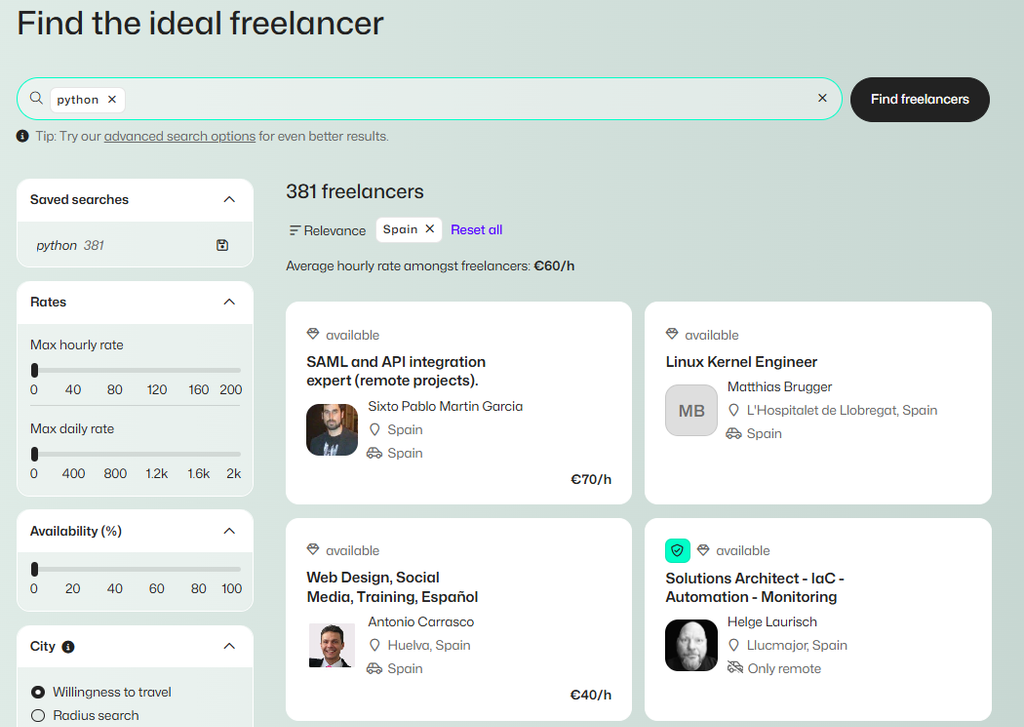Click Reset all filters link
Viewport: 1024px width, 727px height.
tap(476, 230)
